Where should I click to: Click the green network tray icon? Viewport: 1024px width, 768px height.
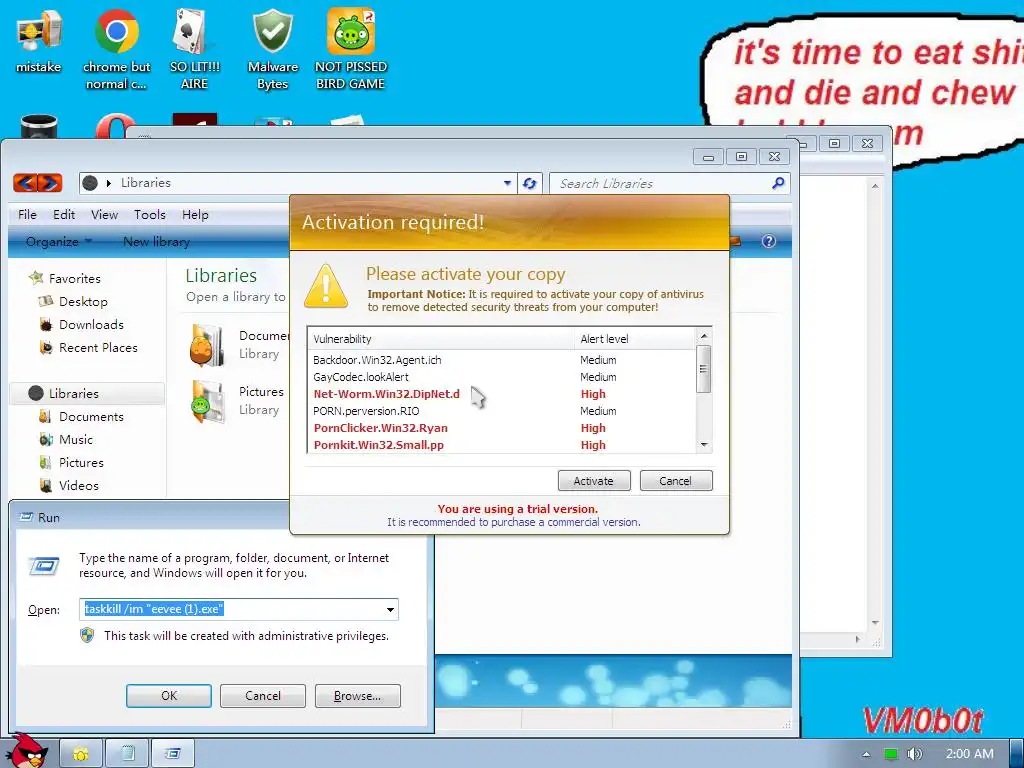point(891,754)
